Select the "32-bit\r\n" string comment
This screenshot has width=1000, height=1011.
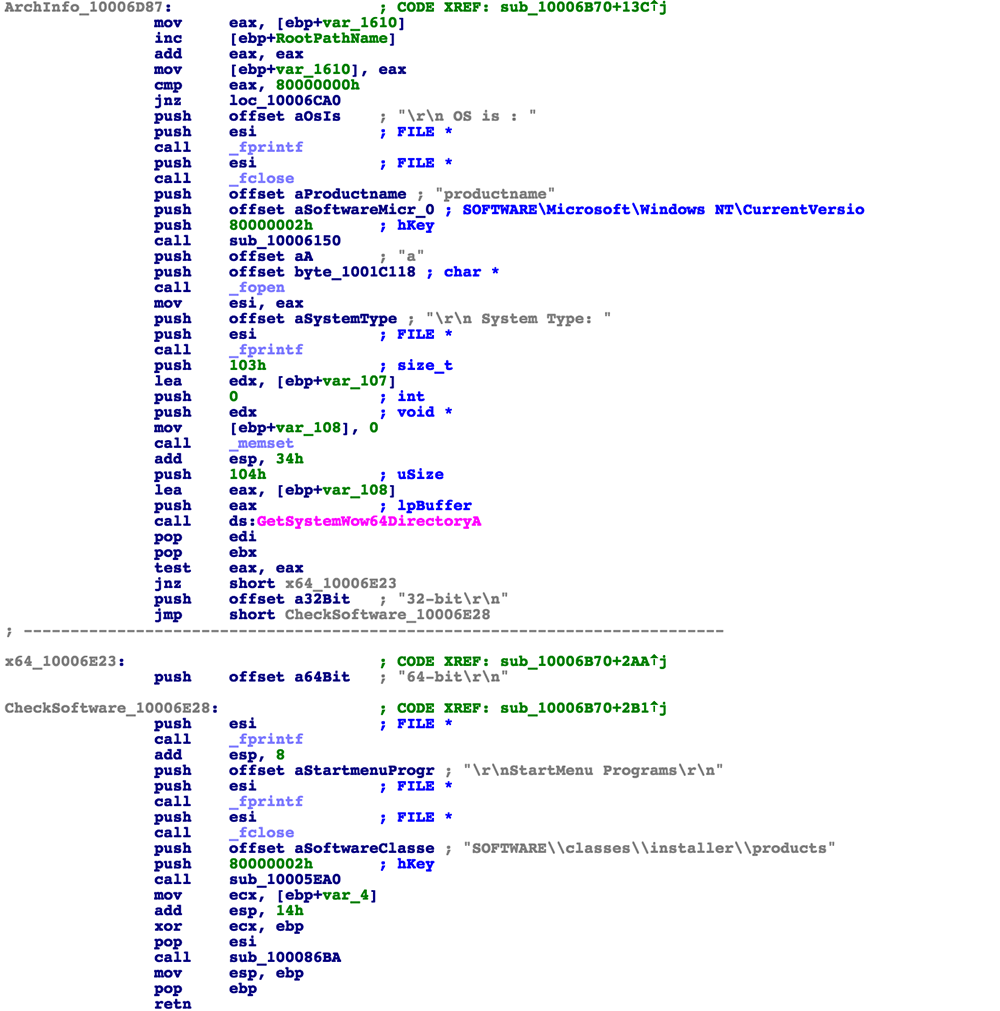click(453, 599)
